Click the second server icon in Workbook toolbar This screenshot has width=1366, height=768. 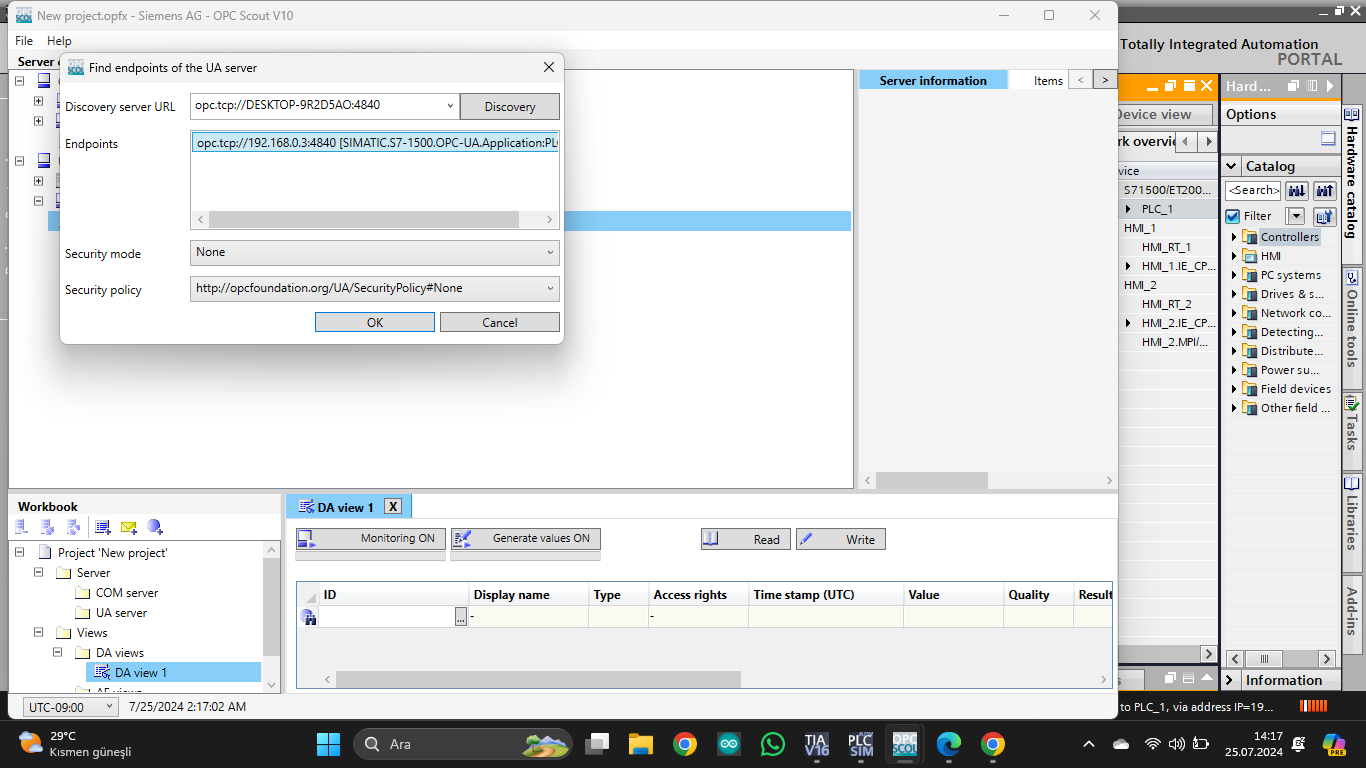[x=48, y=527]
